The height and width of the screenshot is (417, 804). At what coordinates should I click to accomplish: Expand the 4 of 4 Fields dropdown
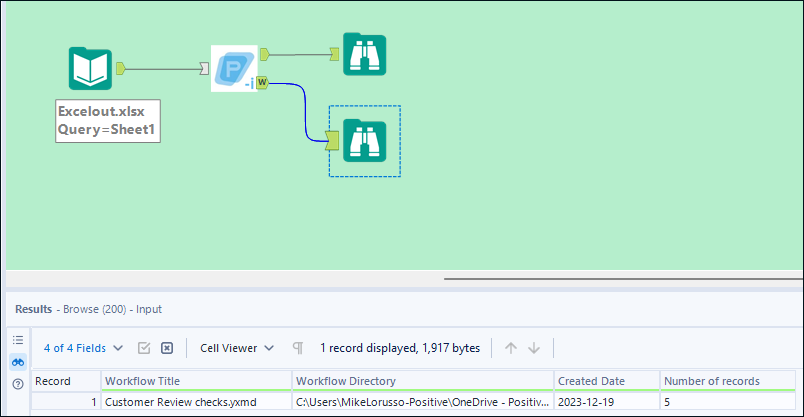coord(83,348)
